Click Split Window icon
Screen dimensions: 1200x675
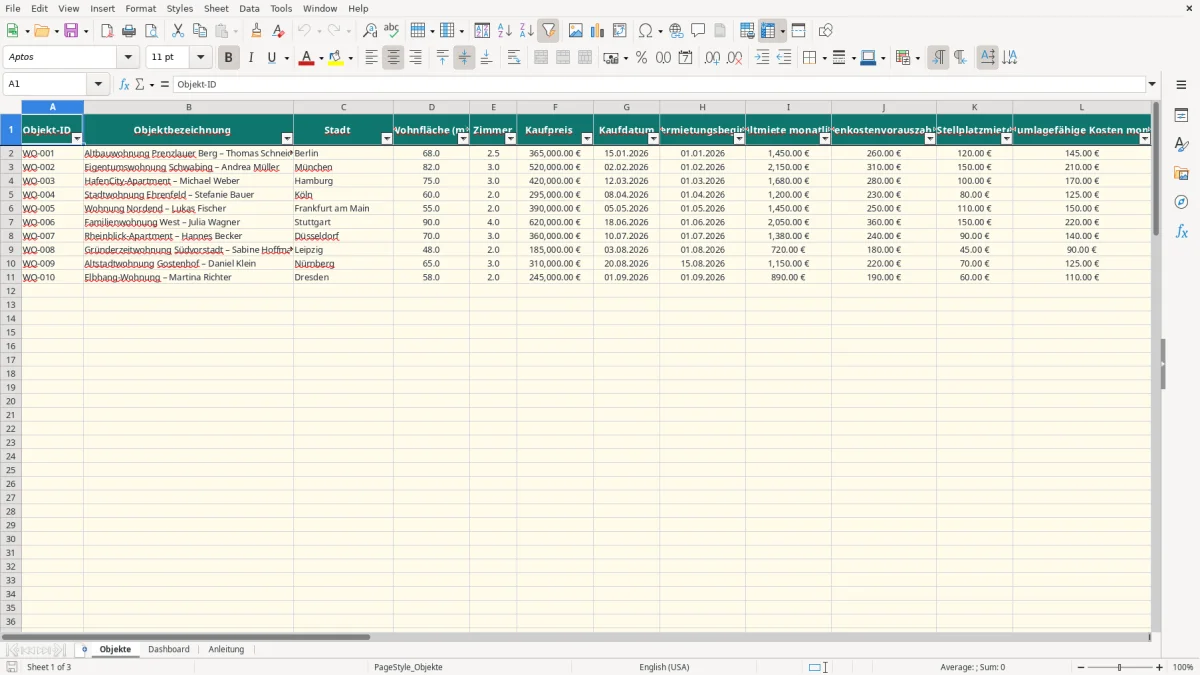[x=798, y=31]
